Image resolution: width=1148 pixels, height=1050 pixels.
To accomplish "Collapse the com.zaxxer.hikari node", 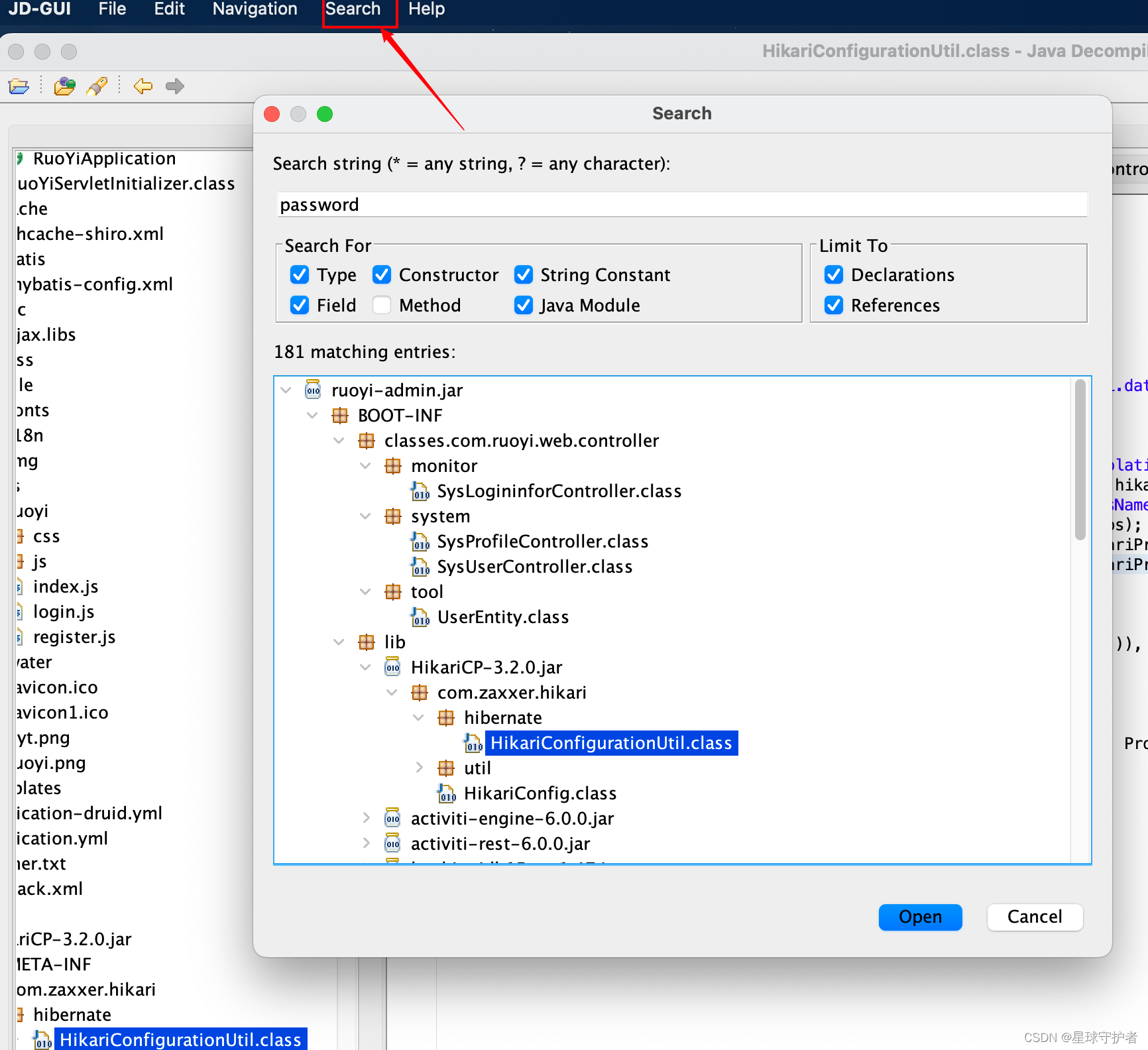I will point(392,692).
